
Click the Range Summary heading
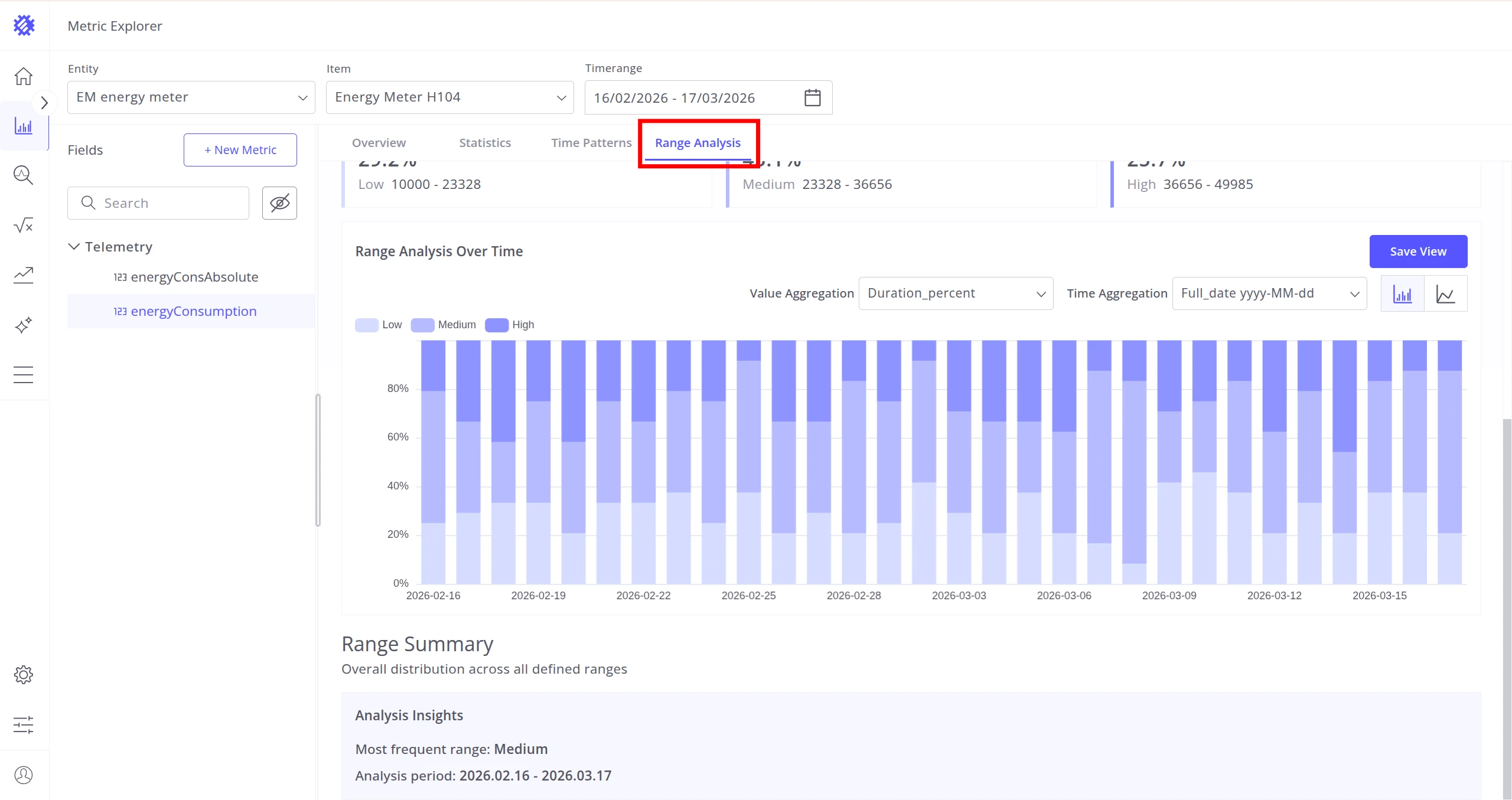point(418,644)
